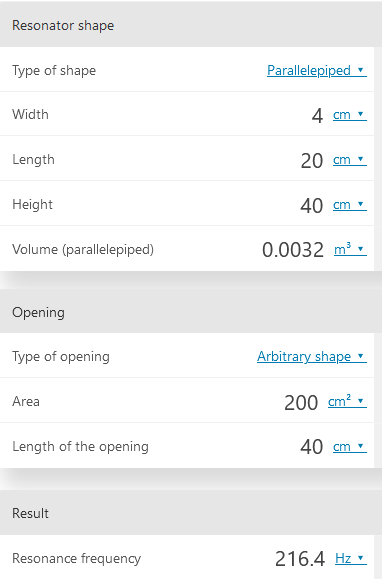This screenshot has height=579, width=382.
Task: Edit the Width value 4
Action: coord(317,116)
